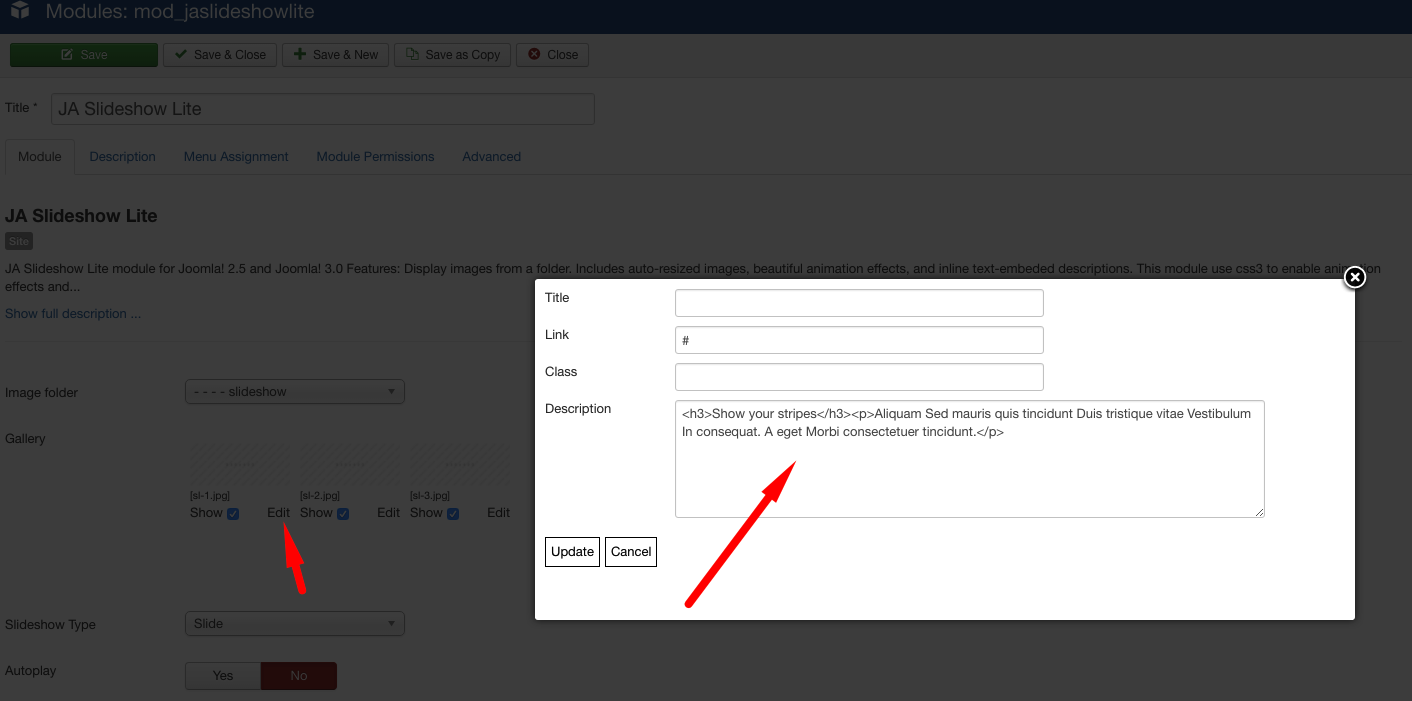The image size is (1412, 701).
Task: Click Edit link for sl-1.jpg
Action: point(278,513)
